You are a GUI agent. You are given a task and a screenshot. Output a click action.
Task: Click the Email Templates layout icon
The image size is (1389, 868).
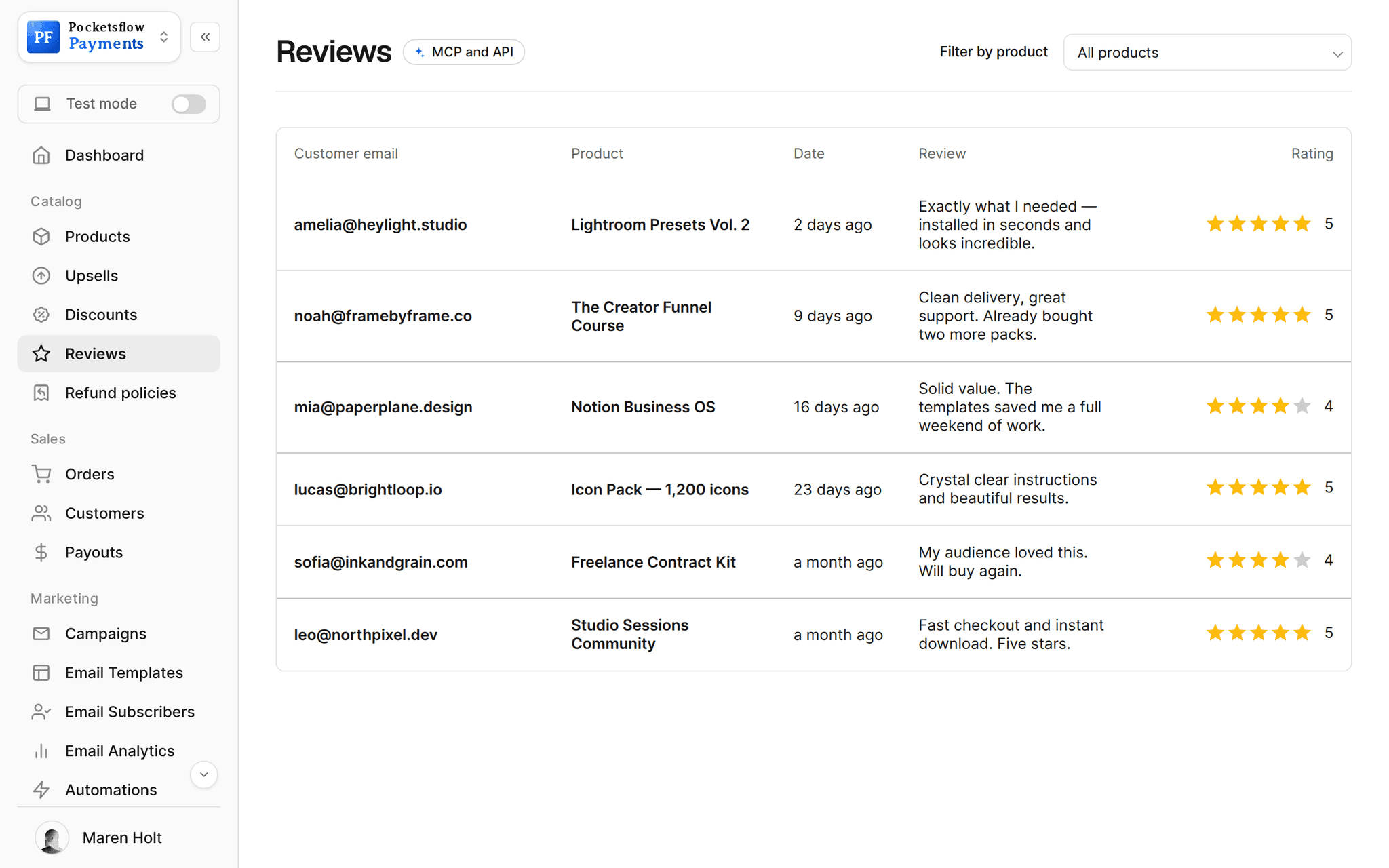[x=41, y=673]
